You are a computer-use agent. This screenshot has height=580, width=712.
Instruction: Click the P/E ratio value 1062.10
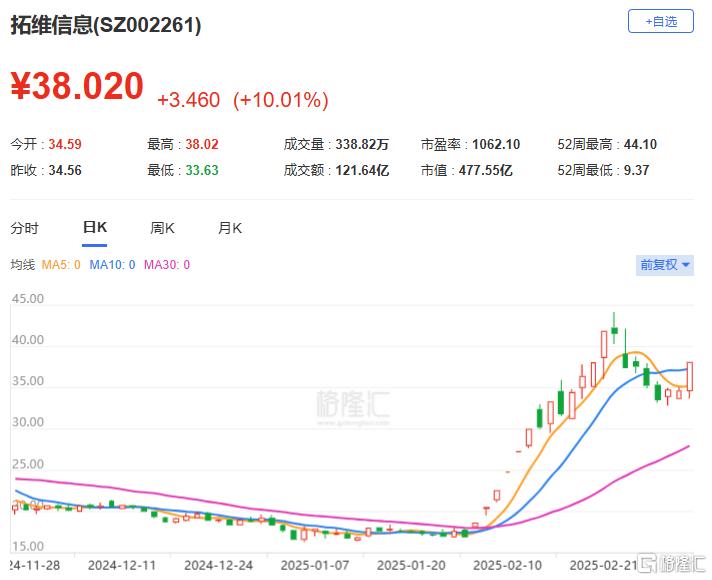pyautogui.click(x=496, y=144)
